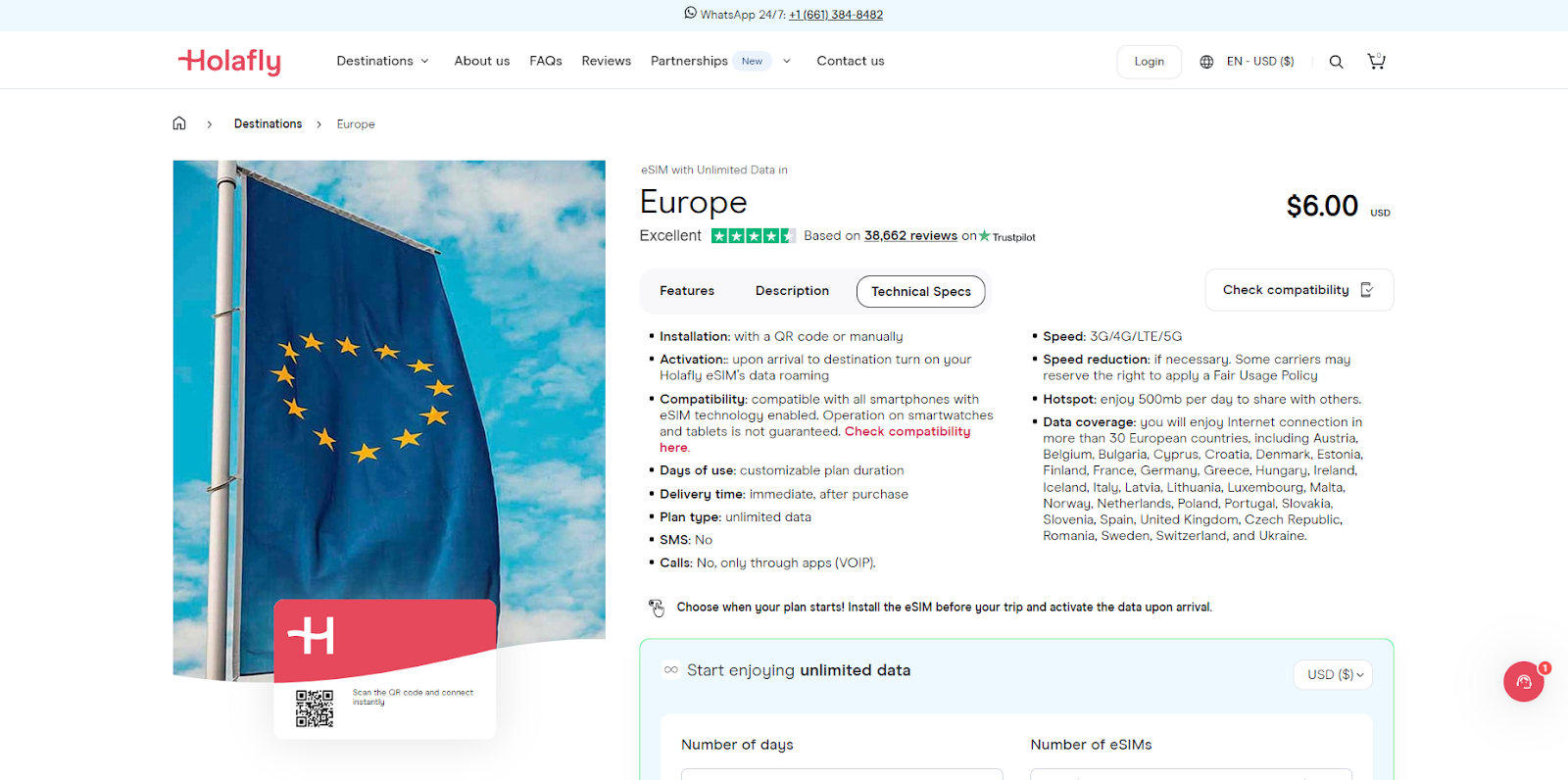Viewport: 1568px width, 780px height.
Task: Open the EN - USD ($) language selector
Action: tap(1260, 61)
